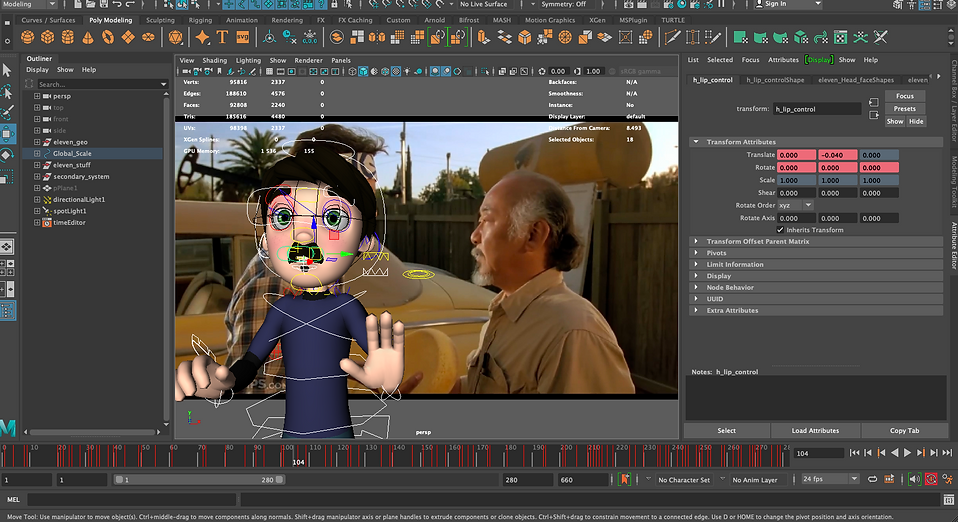Select the Paint Selection brush tool
Viewport: 958px width, 522px height.
click(7, 112)
